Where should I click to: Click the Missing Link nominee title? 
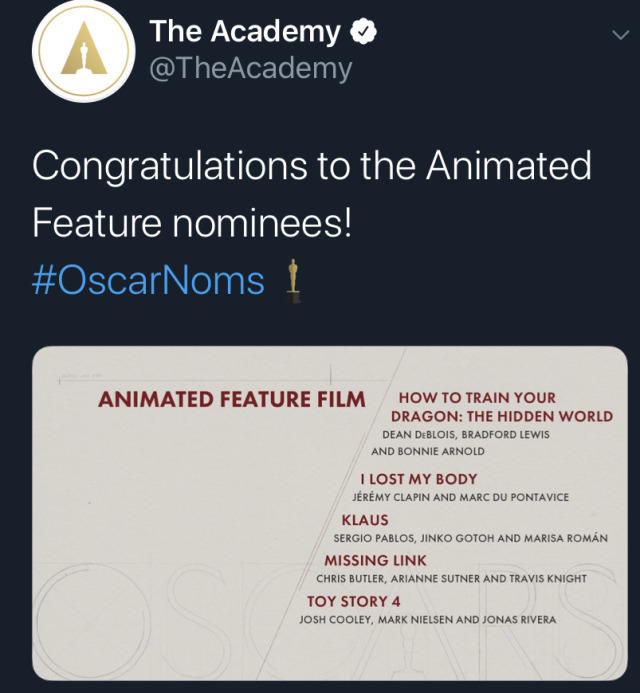tap(375, 561)
